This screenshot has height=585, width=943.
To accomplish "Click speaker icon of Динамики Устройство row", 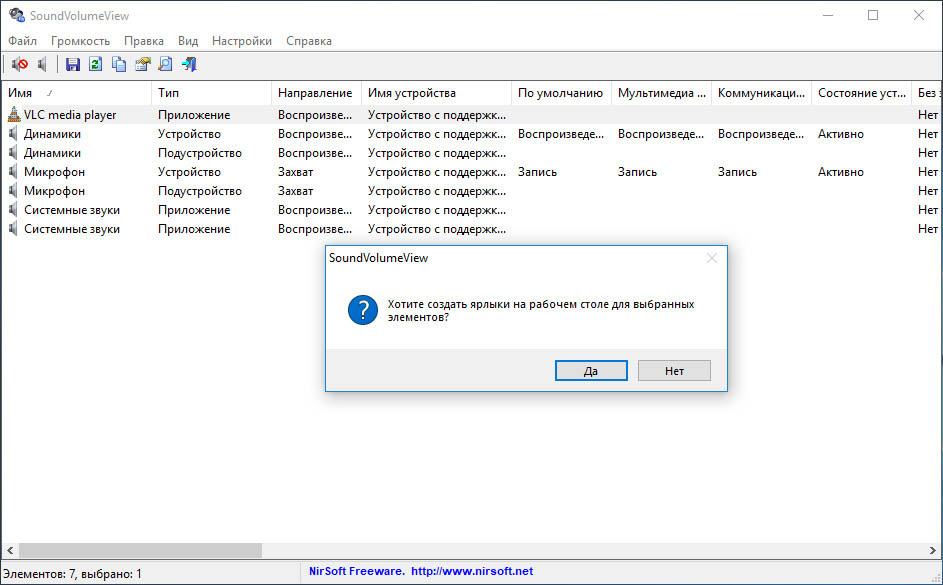I will (x=13, y=133).
